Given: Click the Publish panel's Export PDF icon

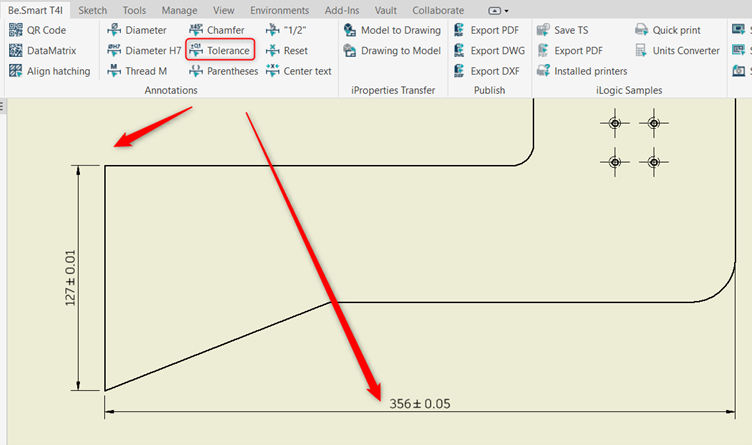Looking at the screenshot, I should click(x=459, y=30).
